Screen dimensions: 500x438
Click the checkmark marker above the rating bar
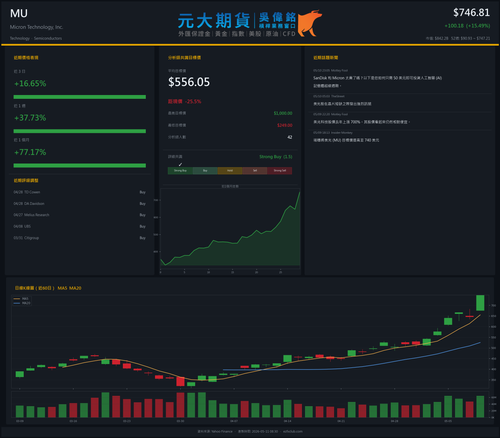[x=180, y=164]
